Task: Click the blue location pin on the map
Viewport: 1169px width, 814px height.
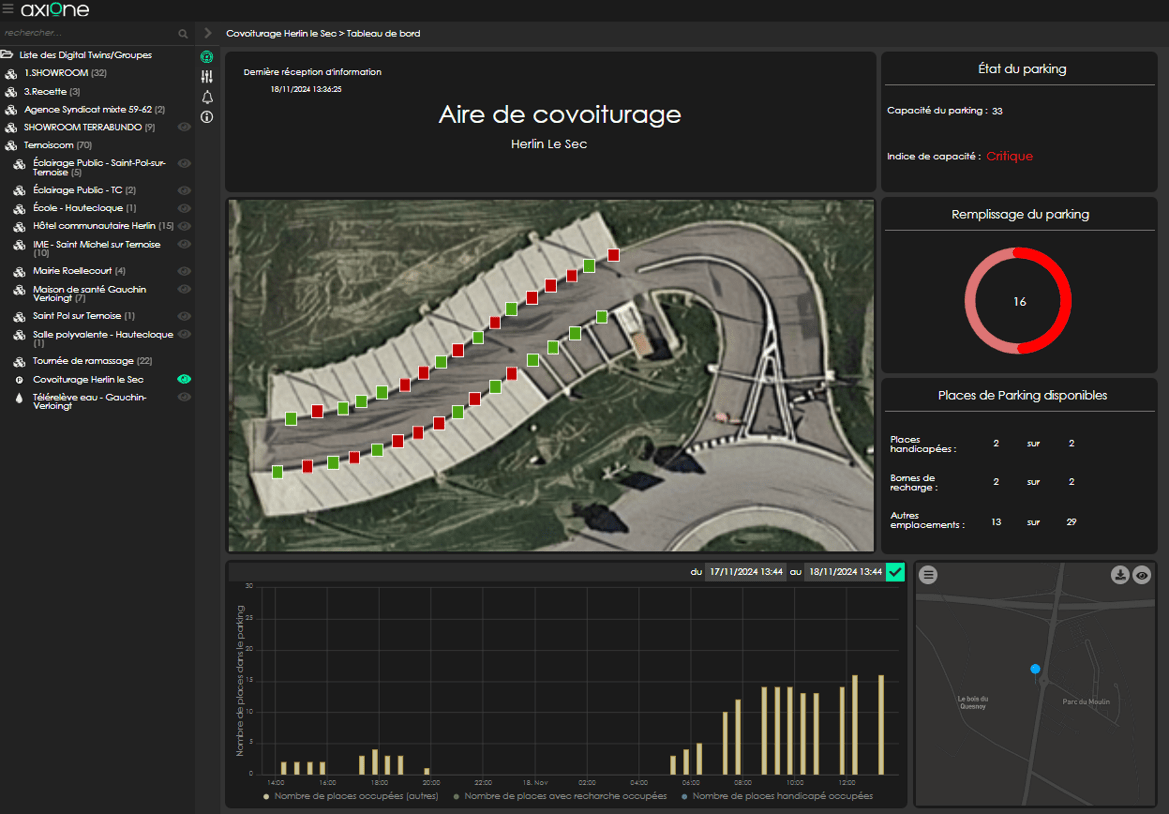Action: tap(1035, 668)
